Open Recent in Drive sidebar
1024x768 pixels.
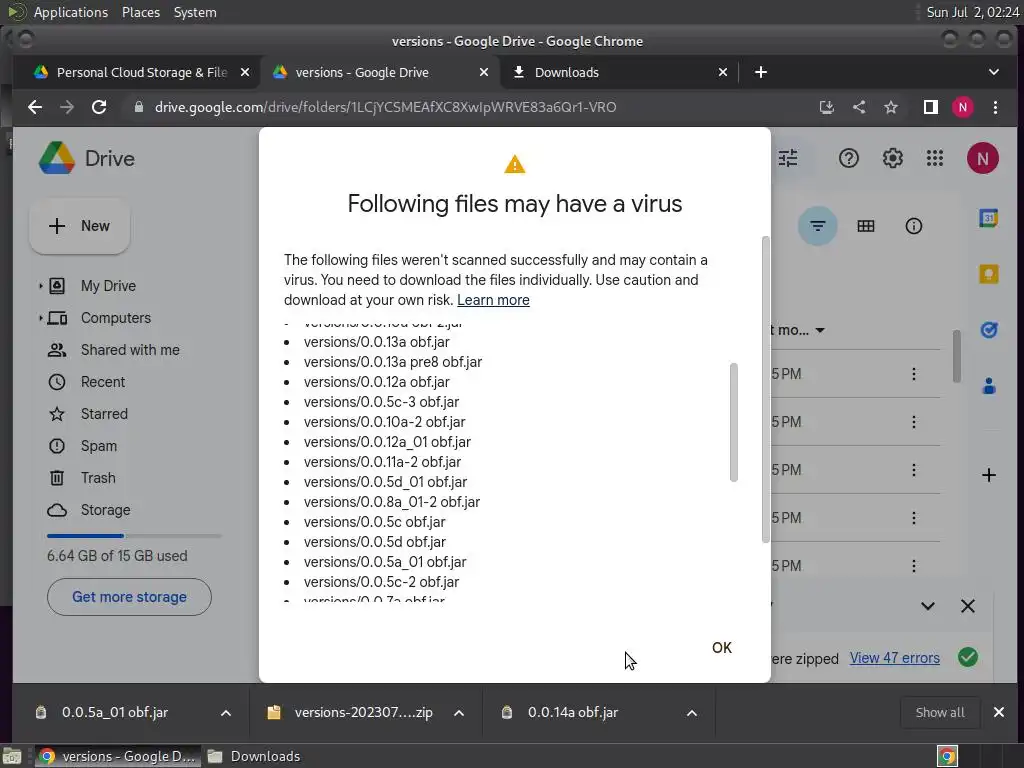click(x=103, y=382)
